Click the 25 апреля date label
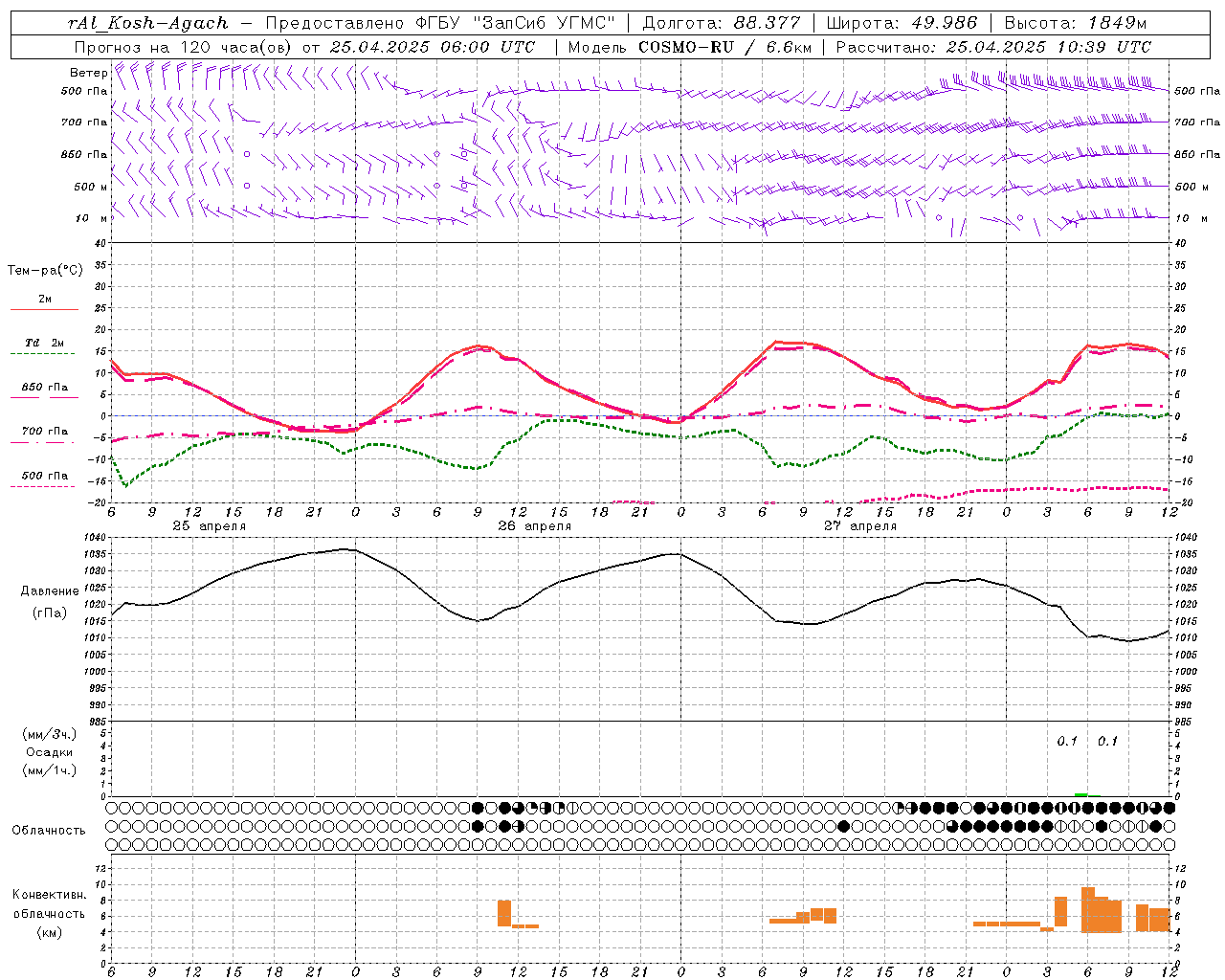The width and height of the screenshot is (1225, 980). (x=209, y=526)
